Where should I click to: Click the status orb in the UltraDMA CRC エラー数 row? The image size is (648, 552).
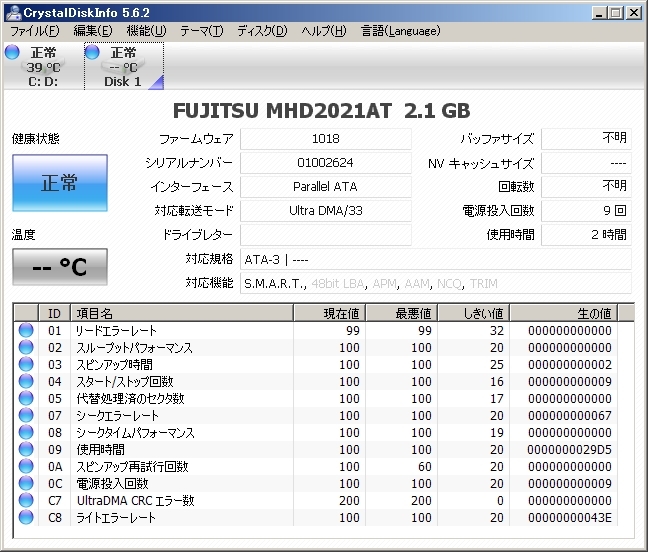[26, 501]
